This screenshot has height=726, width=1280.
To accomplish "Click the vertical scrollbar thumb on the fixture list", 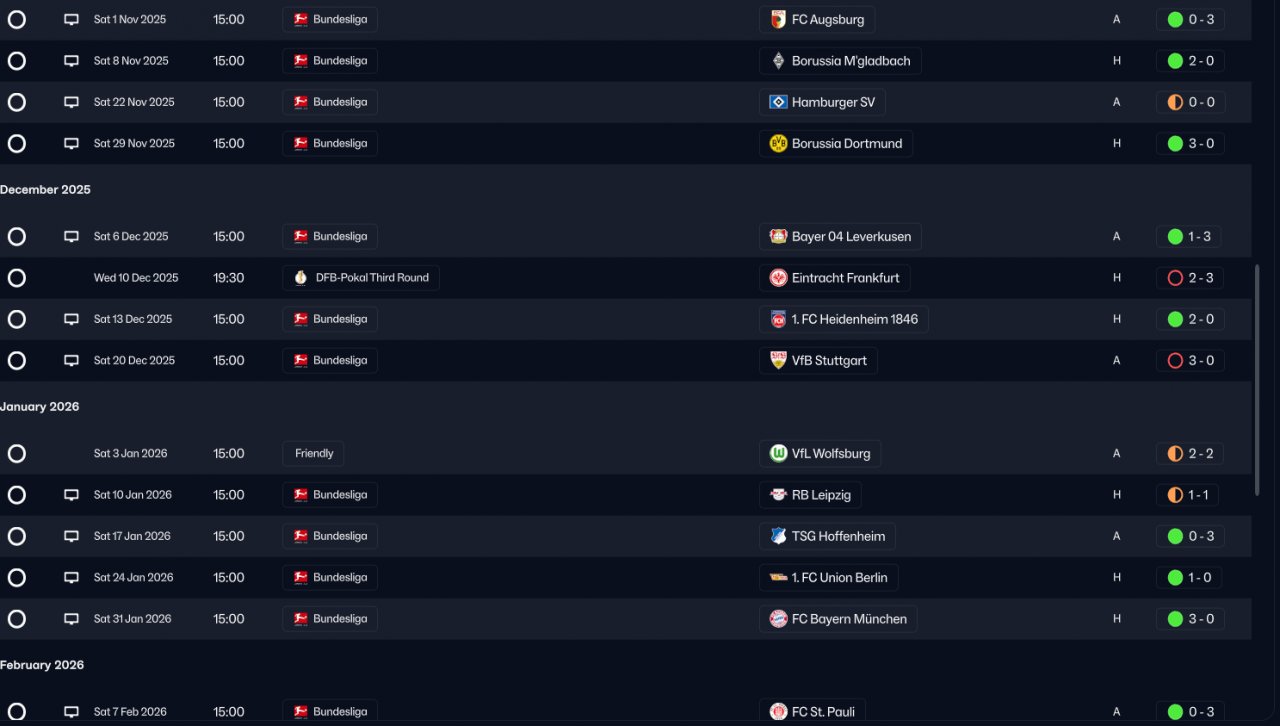I will pyautogui.click(x=1257, y=380).
